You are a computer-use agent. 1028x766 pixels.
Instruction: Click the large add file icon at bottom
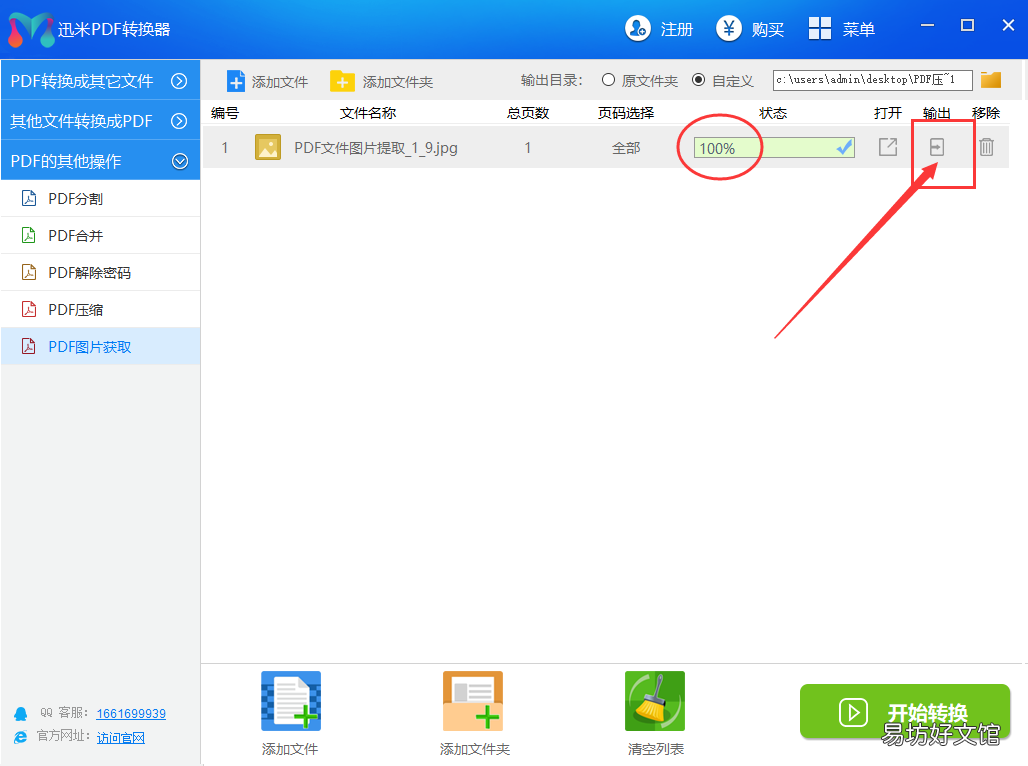(x=291, y=700)
